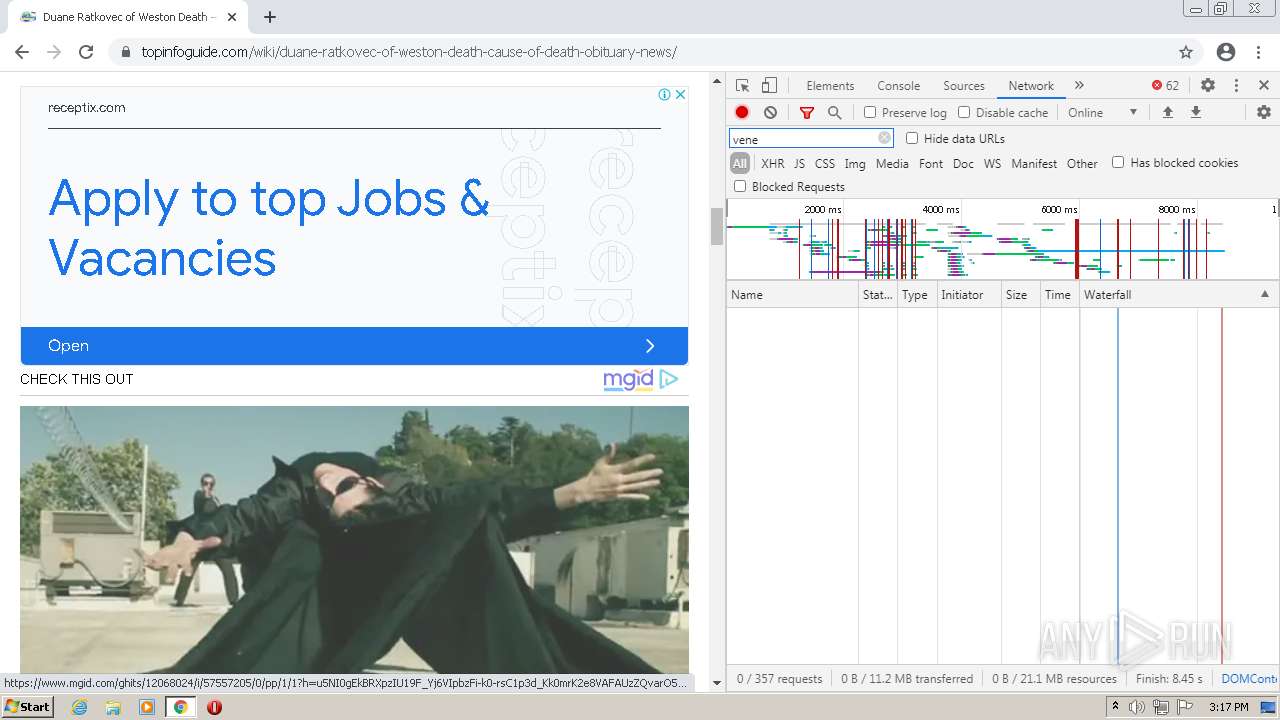Screen dimensions: 1280x720
Task: Close the receptix ad
Action: pyautogui.click(x=680, y=95)
